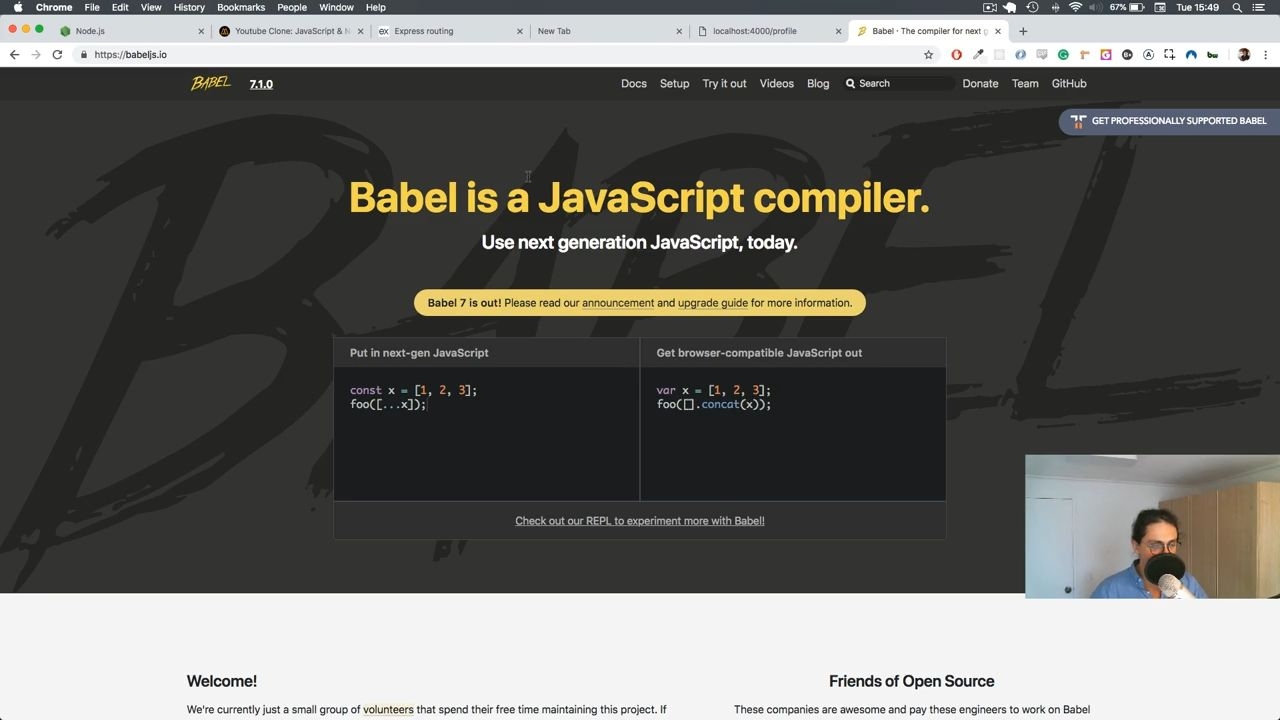Click the 'Friends of Open Source' heading
This screenshot has height=720, width=1280.
coord(912,681)
